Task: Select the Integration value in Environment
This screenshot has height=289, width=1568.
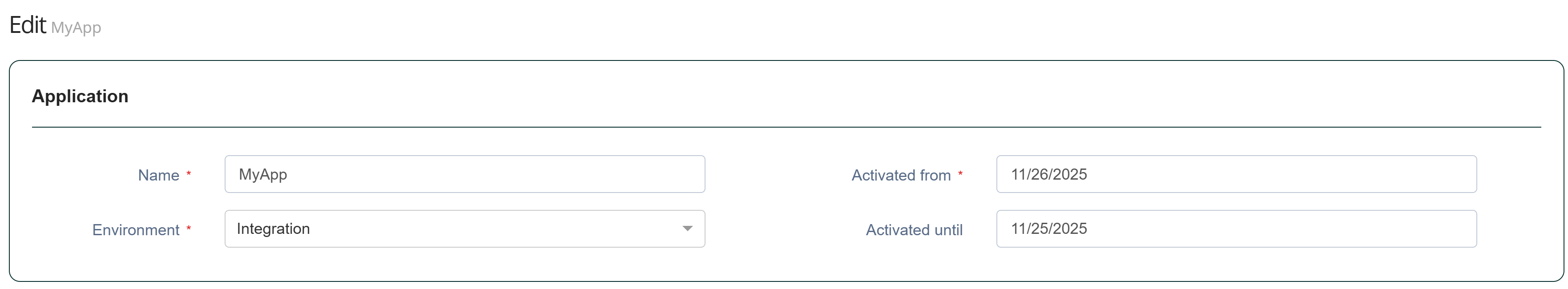Action: pyautogui.click(x=273, y=229)
